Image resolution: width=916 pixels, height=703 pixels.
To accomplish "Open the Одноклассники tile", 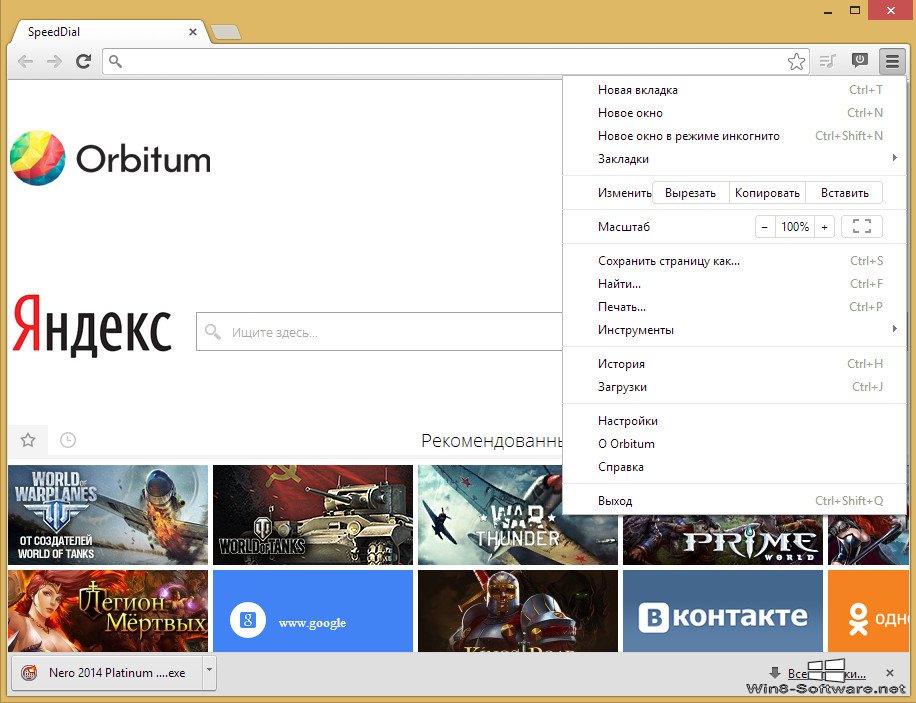I will point(868,611).
